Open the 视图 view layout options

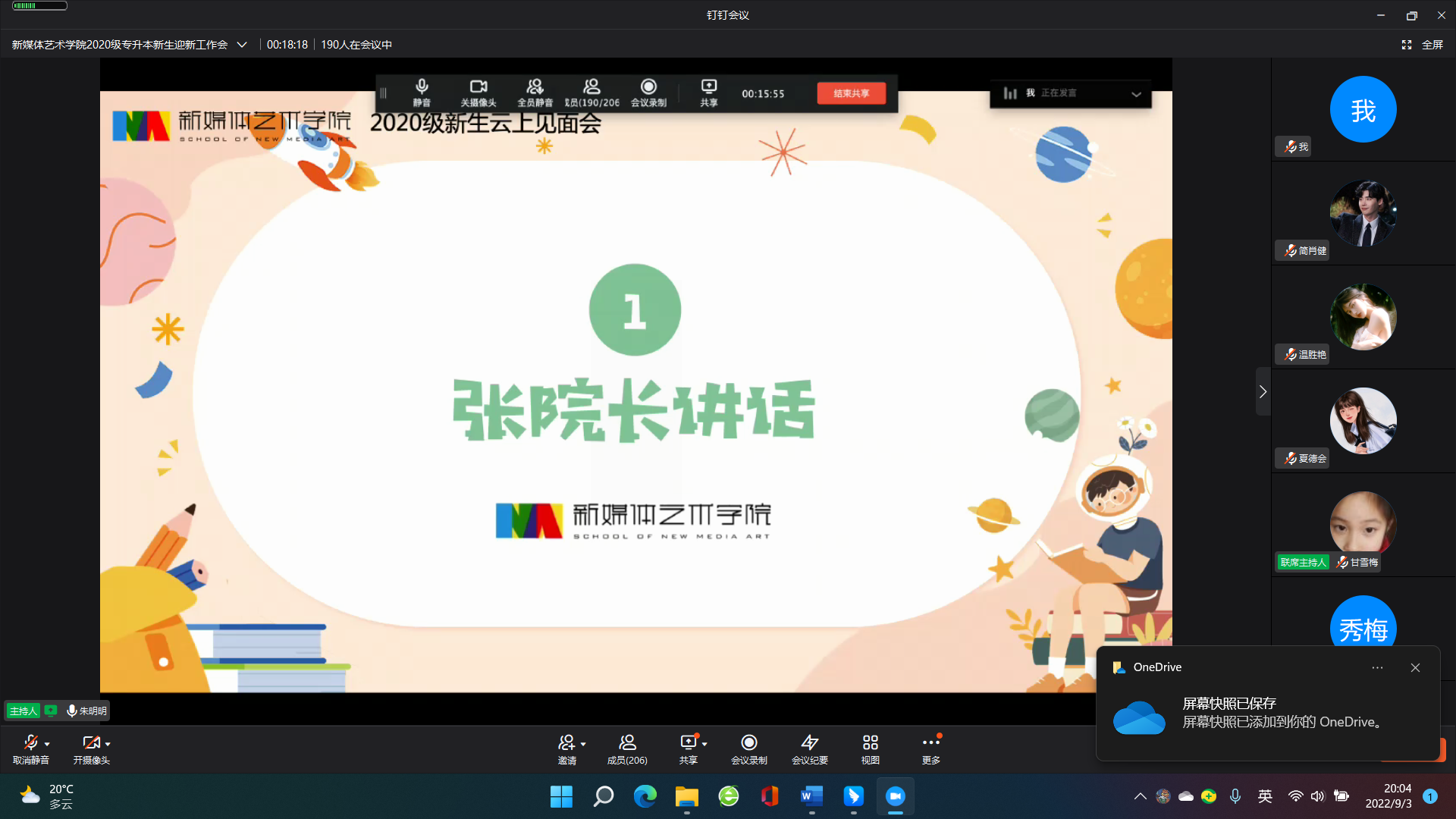pos(870,742)
